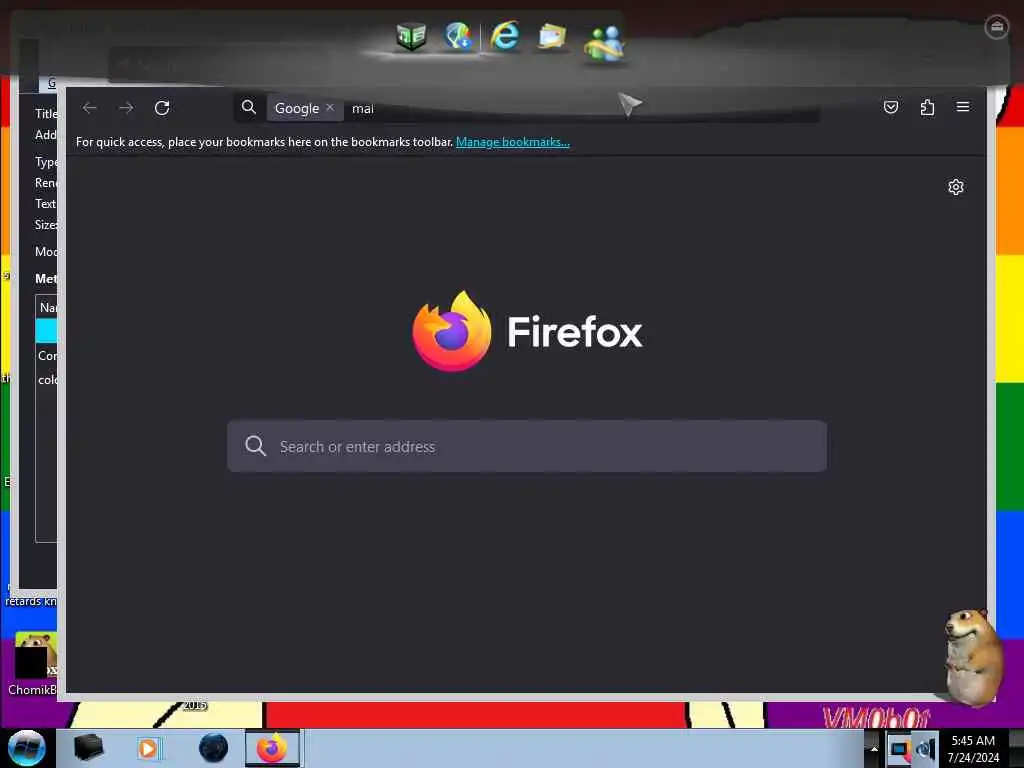
Task: Launch Windows Live Messenger from the dock
Action: click(603, 44)
